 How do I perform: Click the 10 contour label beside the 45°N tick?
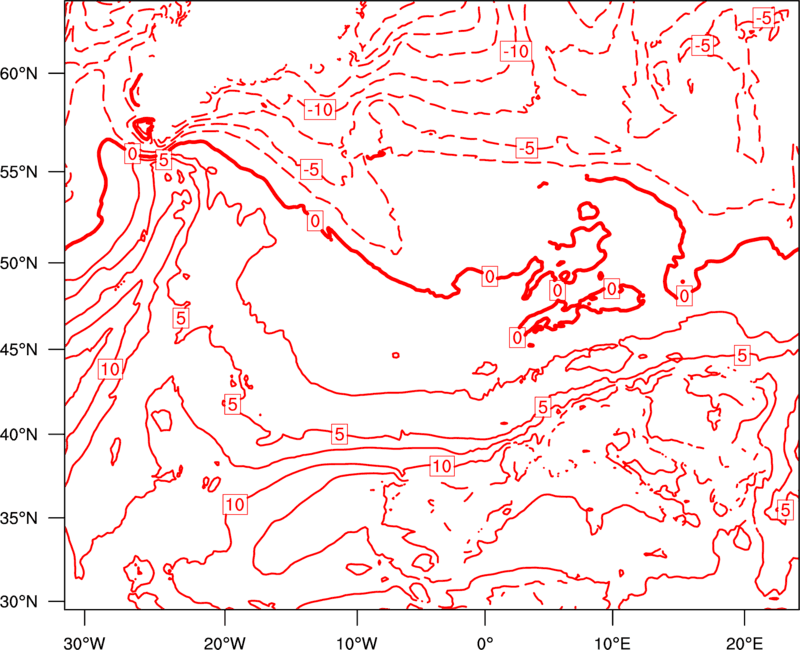click(110, 369)
